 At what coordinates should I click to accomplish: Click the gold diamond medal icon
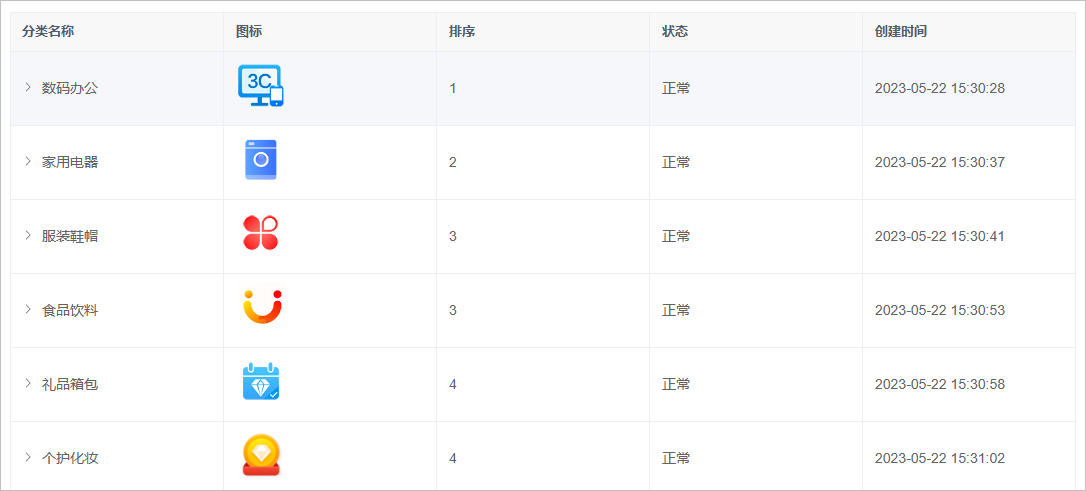tap(261, 456)
